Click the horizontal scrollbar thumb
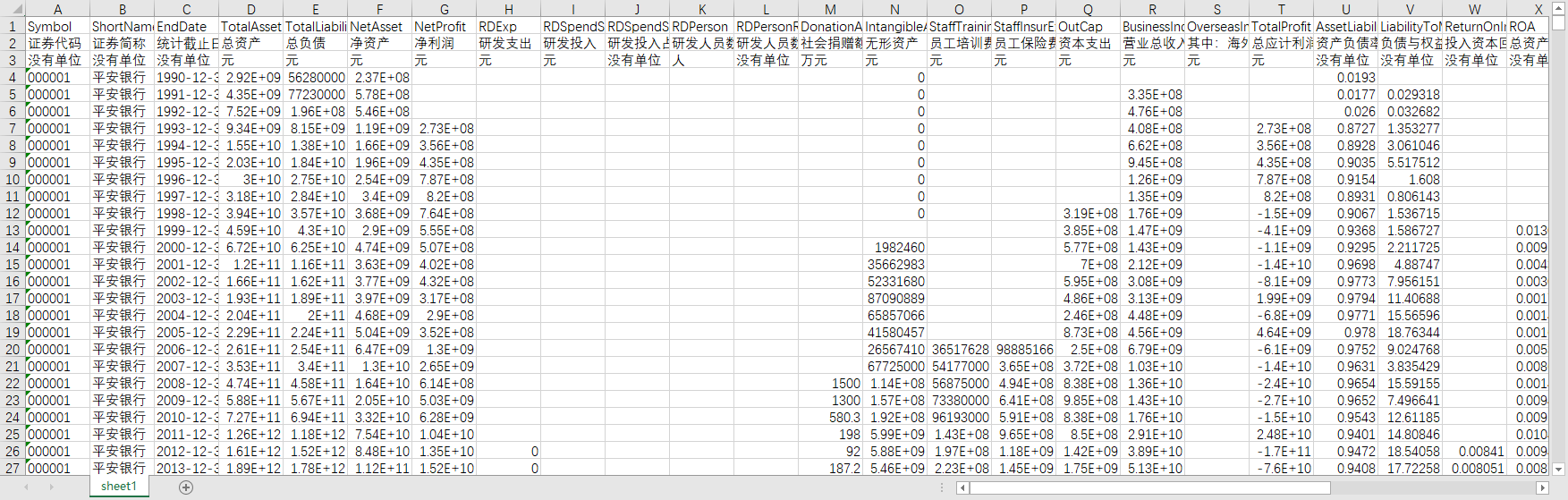Viewport: 1568px width, 500px height. click(x=1150, y=487)
